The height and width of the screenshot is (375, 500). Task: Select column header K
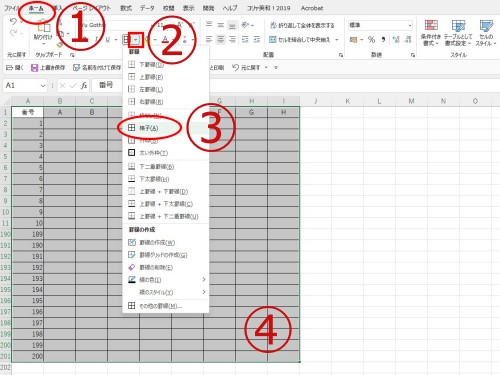coord(348,101)
